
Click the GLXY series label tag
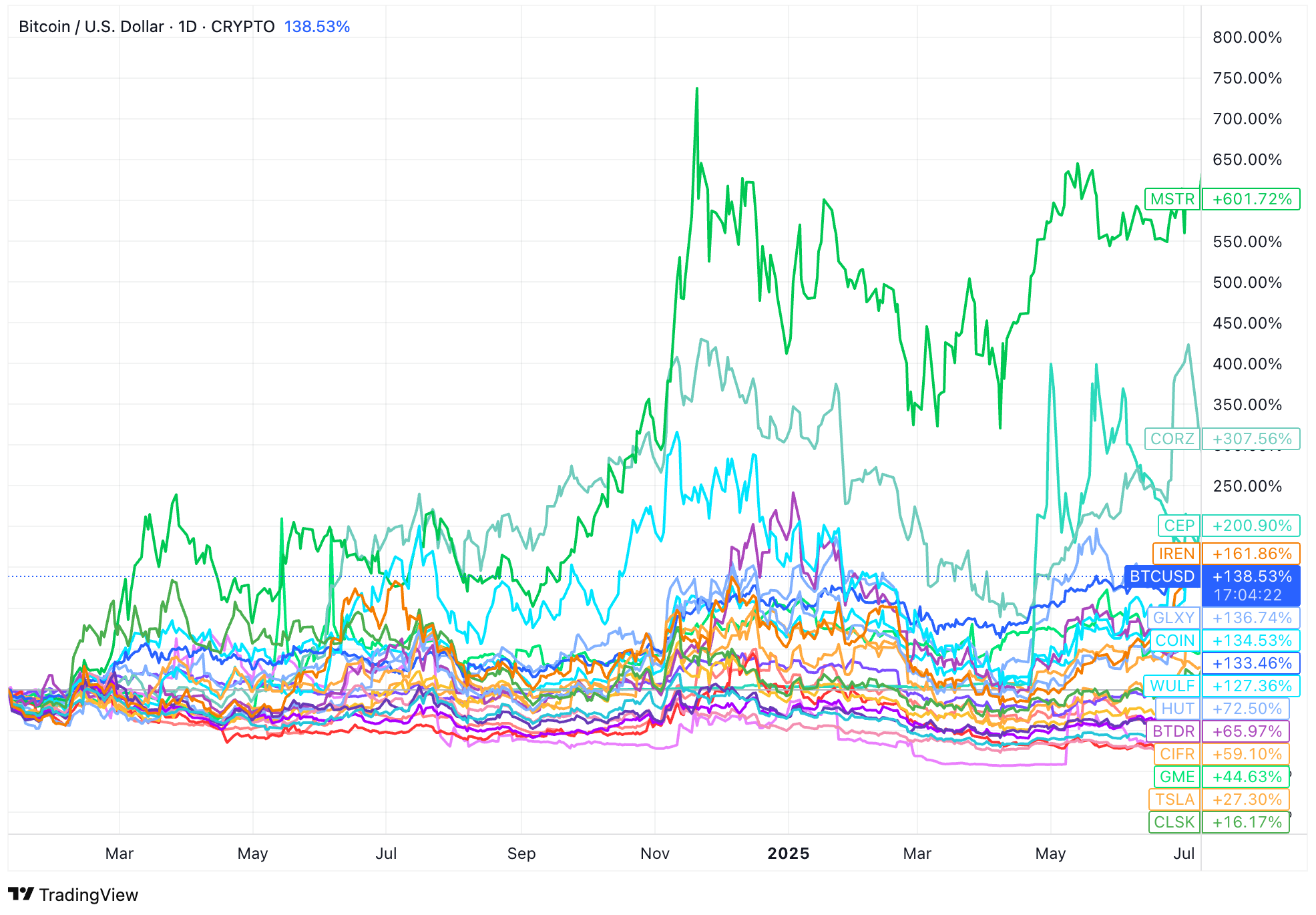(x=1173, y=618)
